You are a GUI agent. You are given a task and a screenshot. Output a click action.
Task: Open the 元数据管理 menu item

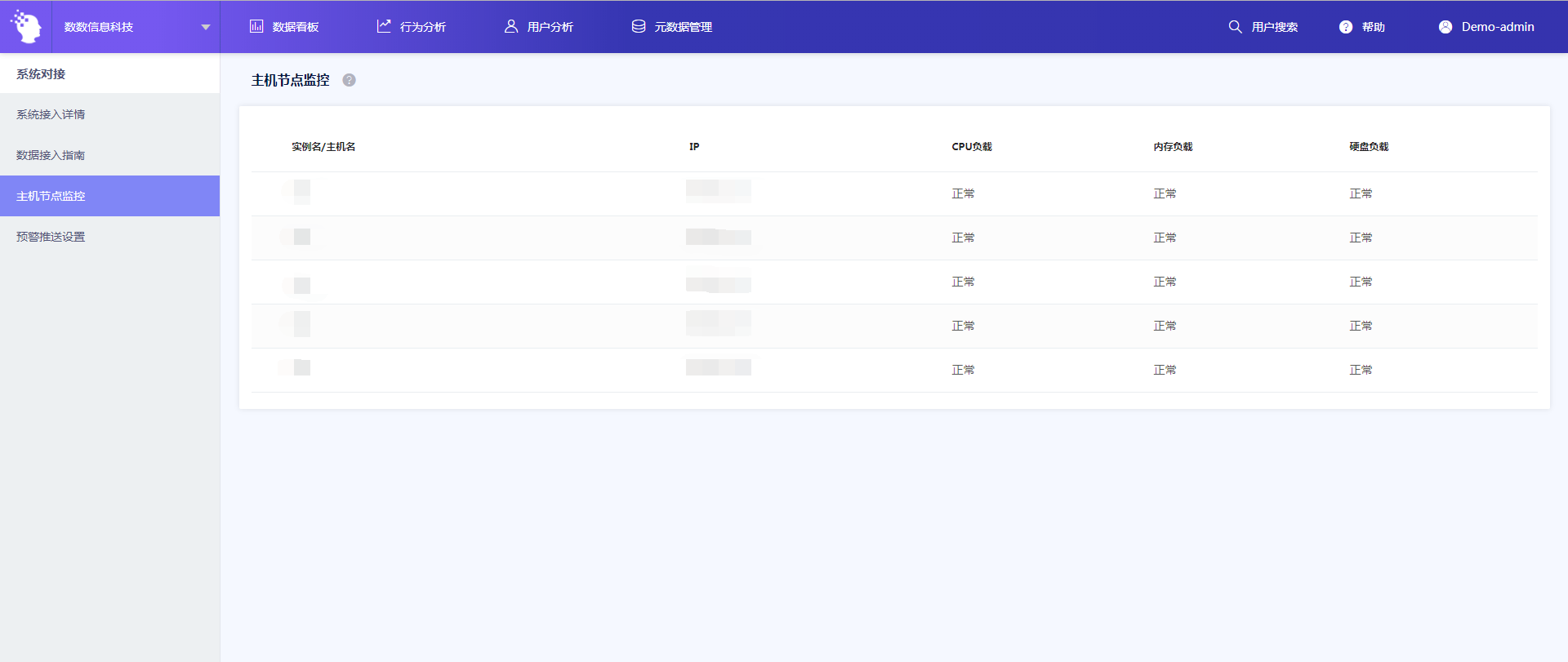(x=683, y=27)
